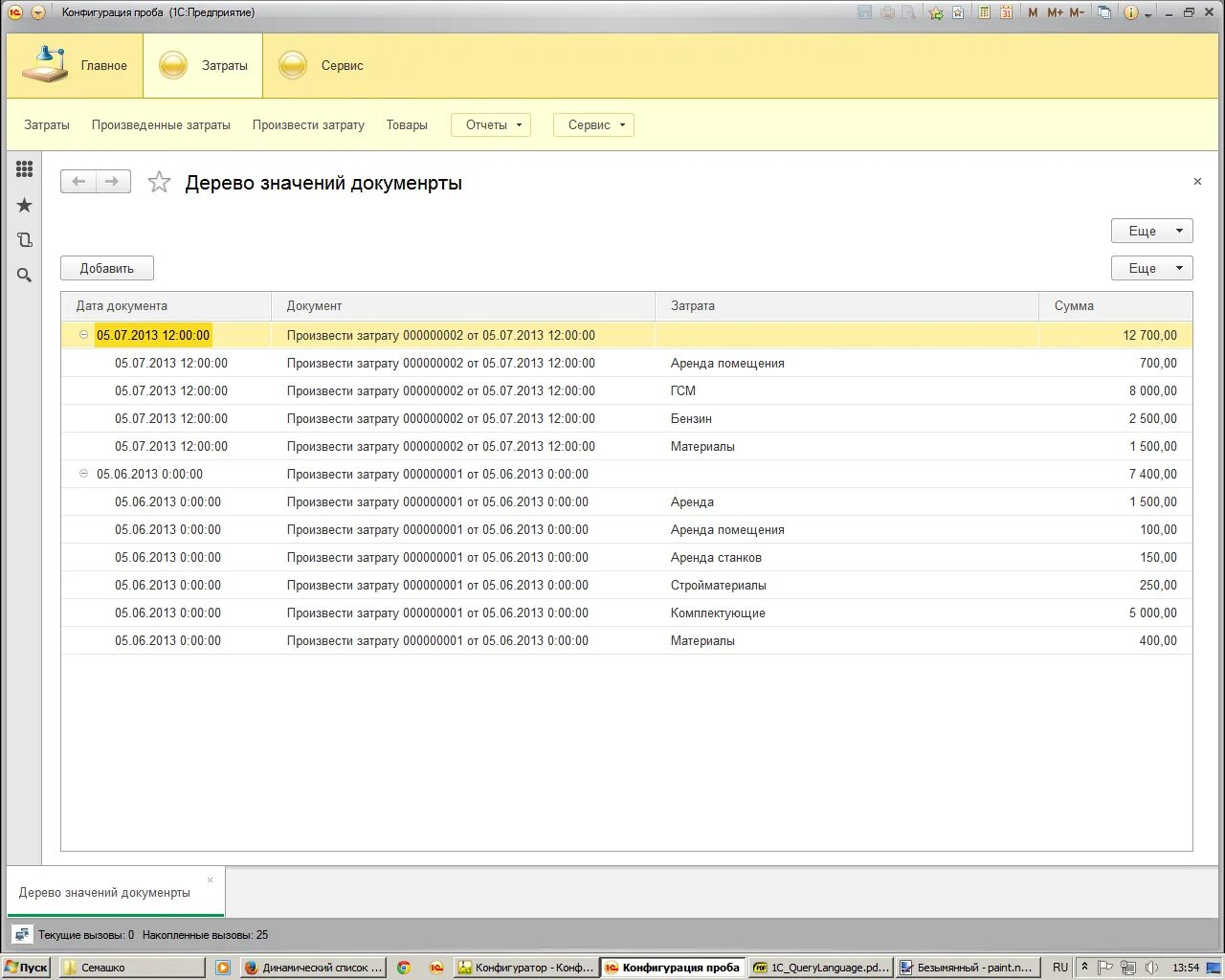Collapse the 05.06.2013 0:00:00 tree node
Image resolution: width=1225 pixels, height=980 pixels.
click(x=83, y=474)
